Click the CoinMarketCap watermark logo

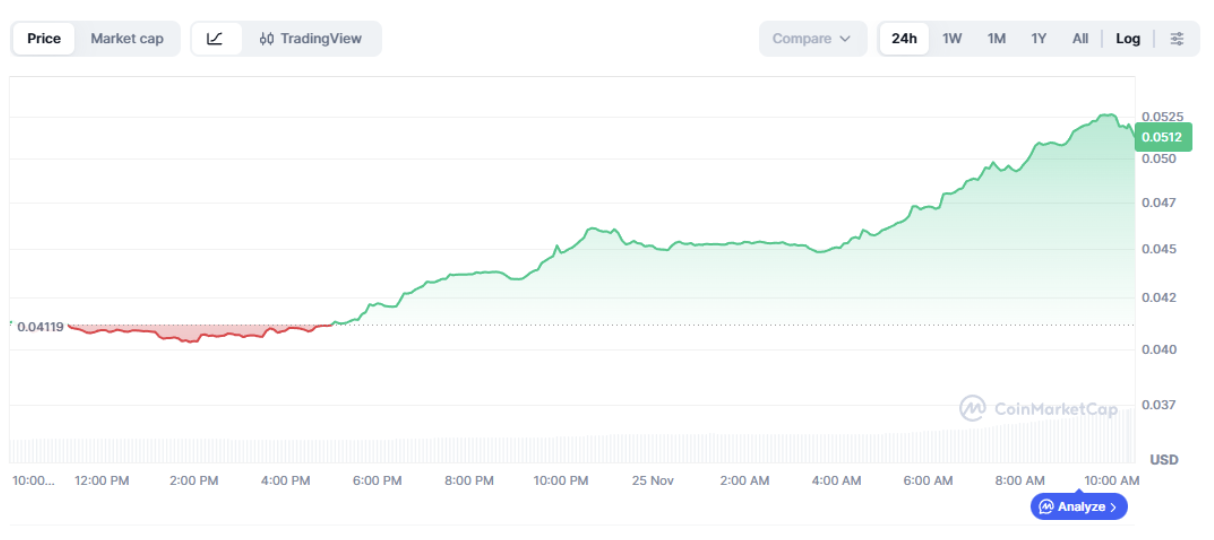(972, 408)
